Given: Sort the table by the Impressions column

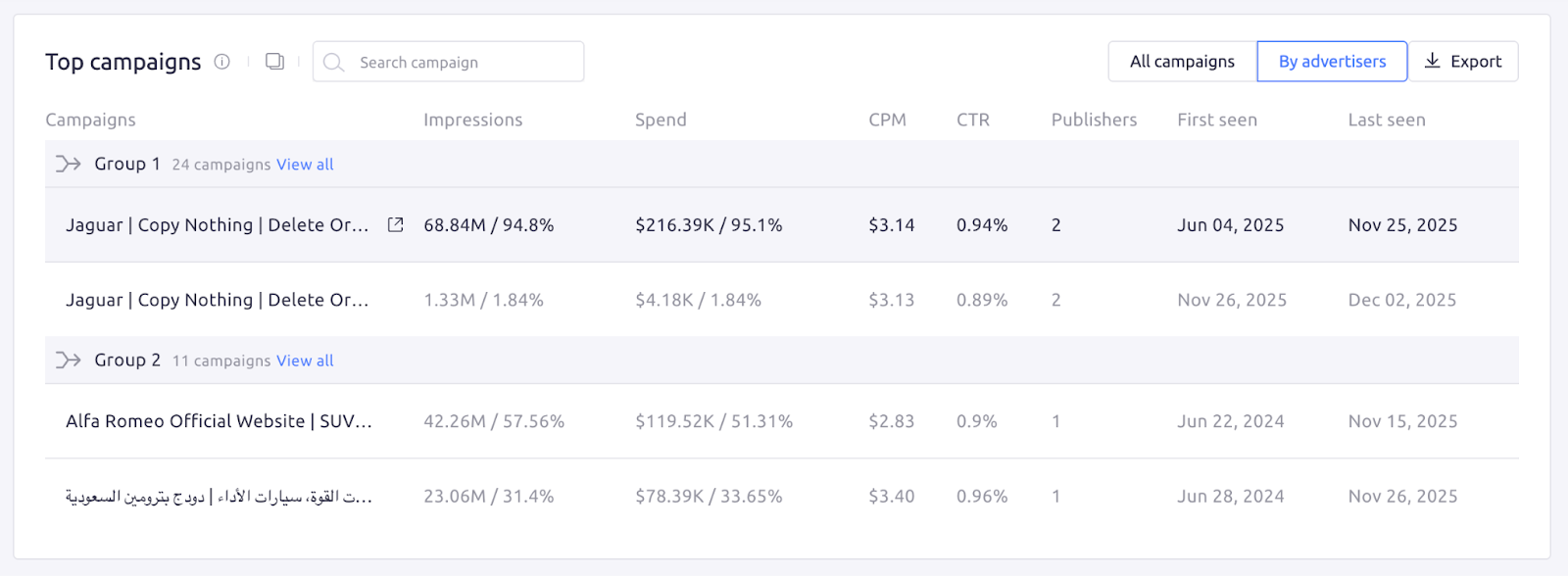Looking at the screenshot, I should point(472,119).
